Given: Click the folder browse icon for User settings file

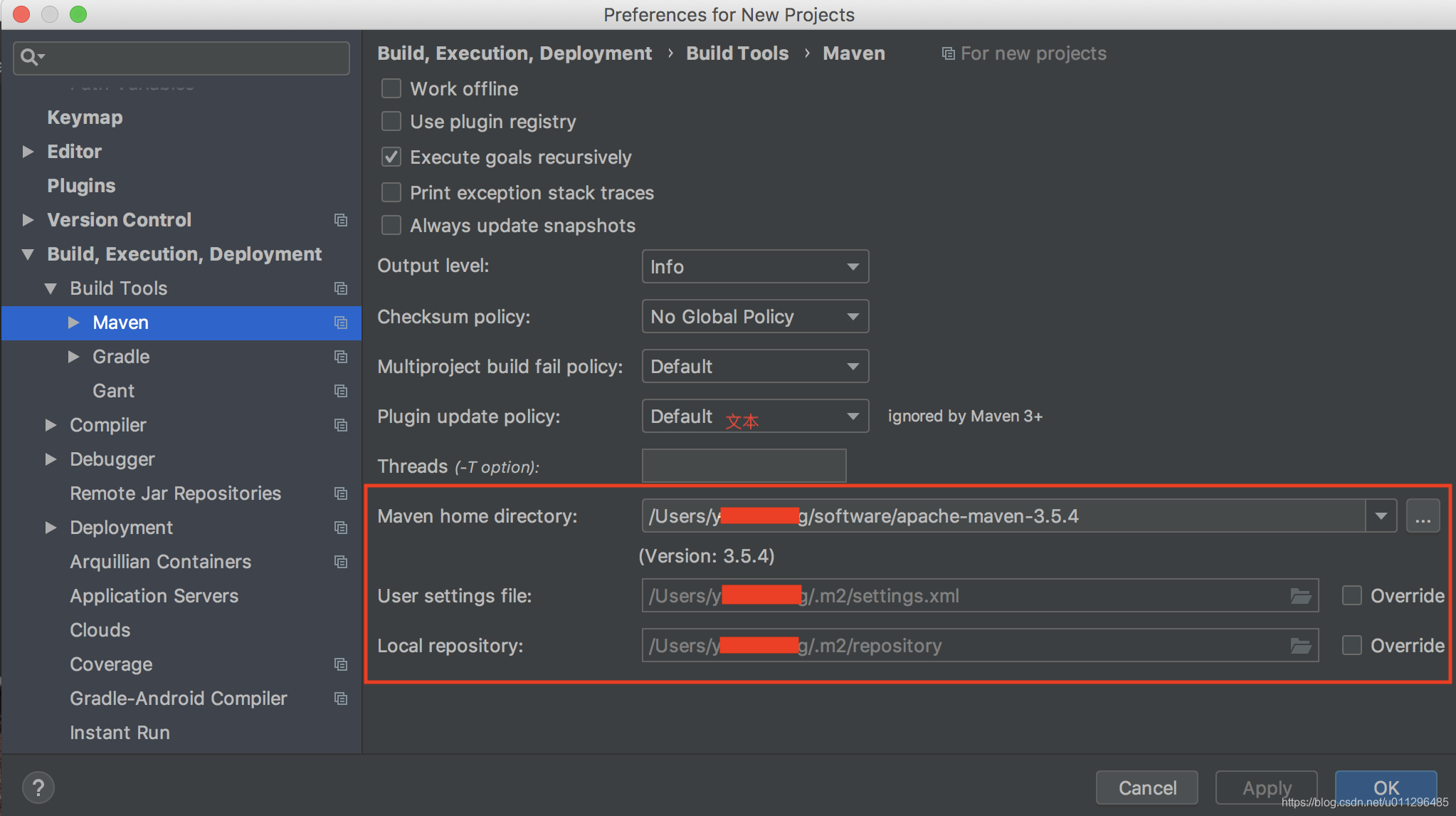Looking at the screenshot, I should pyautogui.click(x=1301, y=596).
